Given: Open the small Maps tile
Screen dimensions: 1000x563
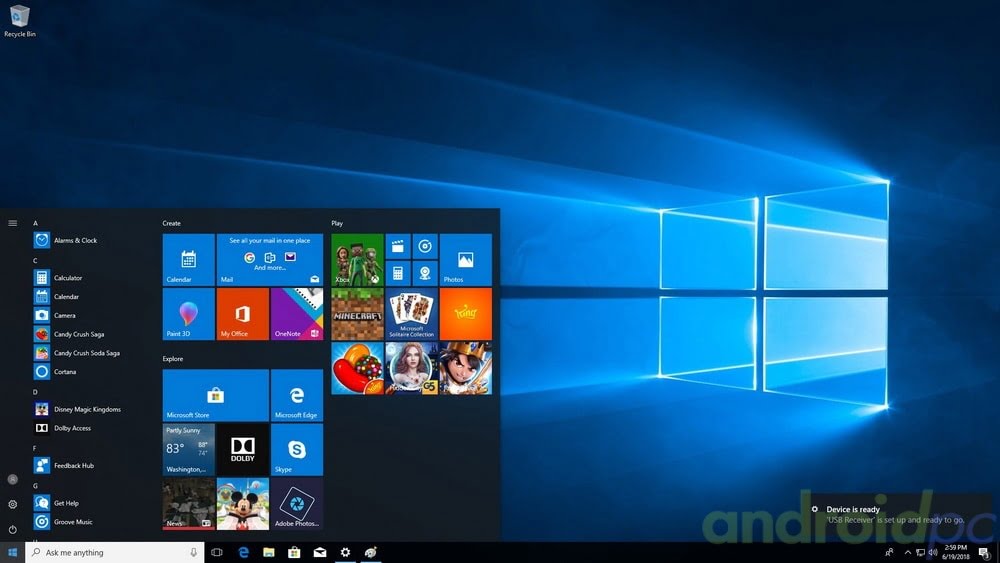Looking at the screenshot, I should (x=425, y=273).
